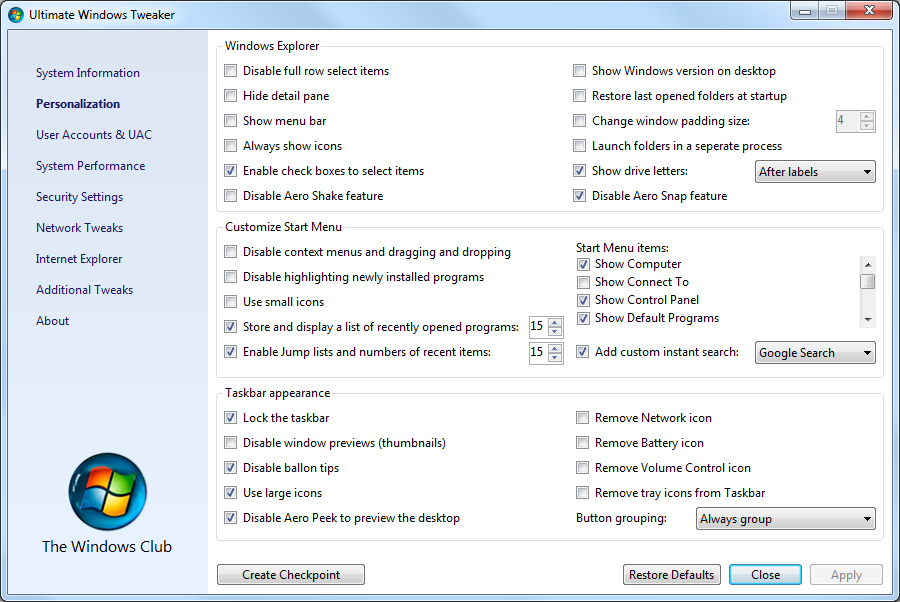Check Restore last opened folders at startup

click(579, 95)
